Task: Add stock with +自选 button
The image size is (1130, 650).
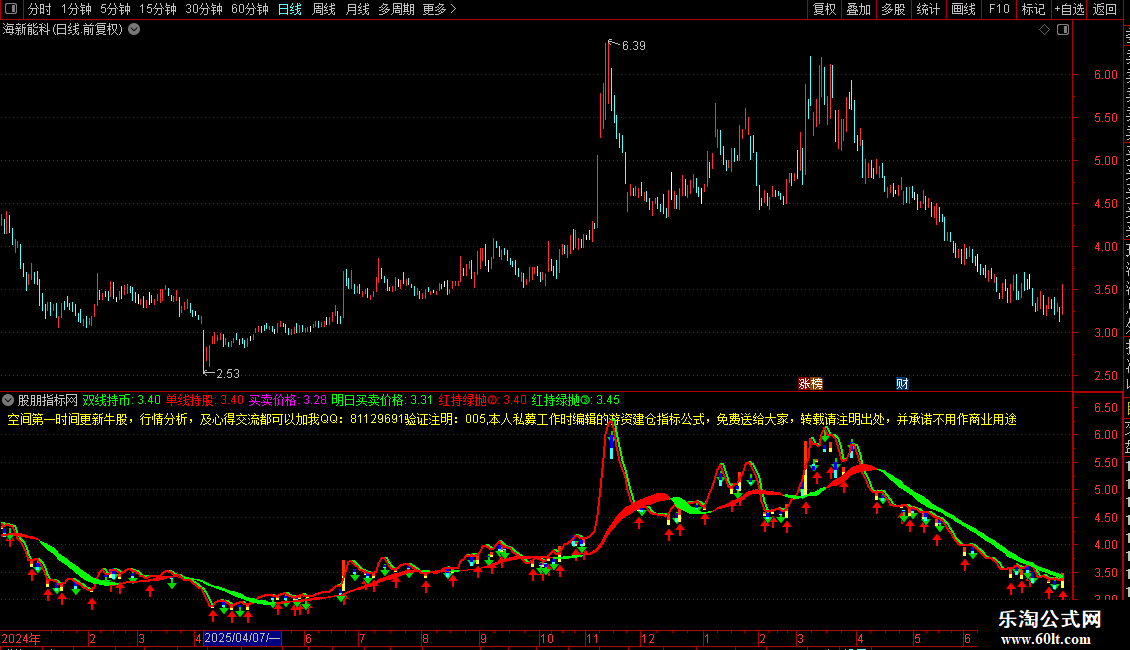Action: click(x=1069, y=9)
